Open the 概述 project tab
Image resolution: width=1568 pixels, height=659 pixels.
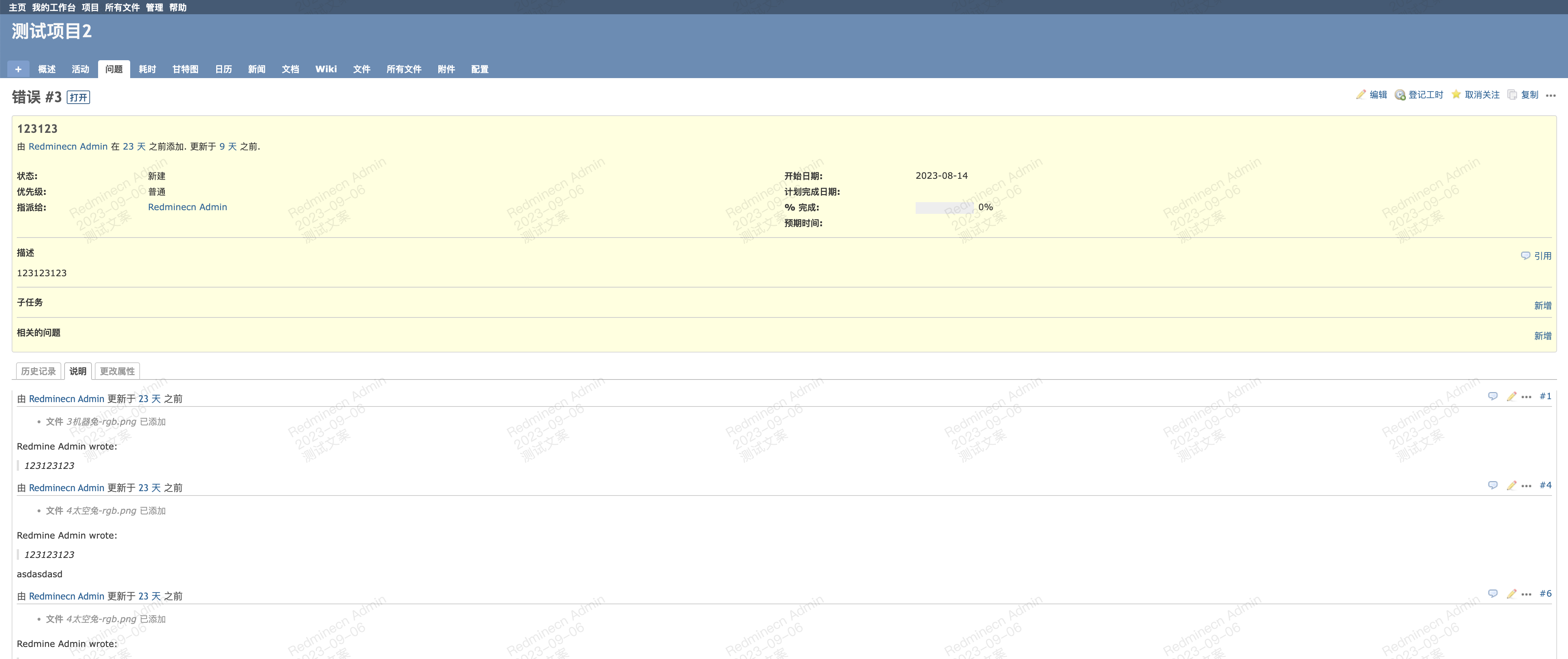[x=47, y=69]
